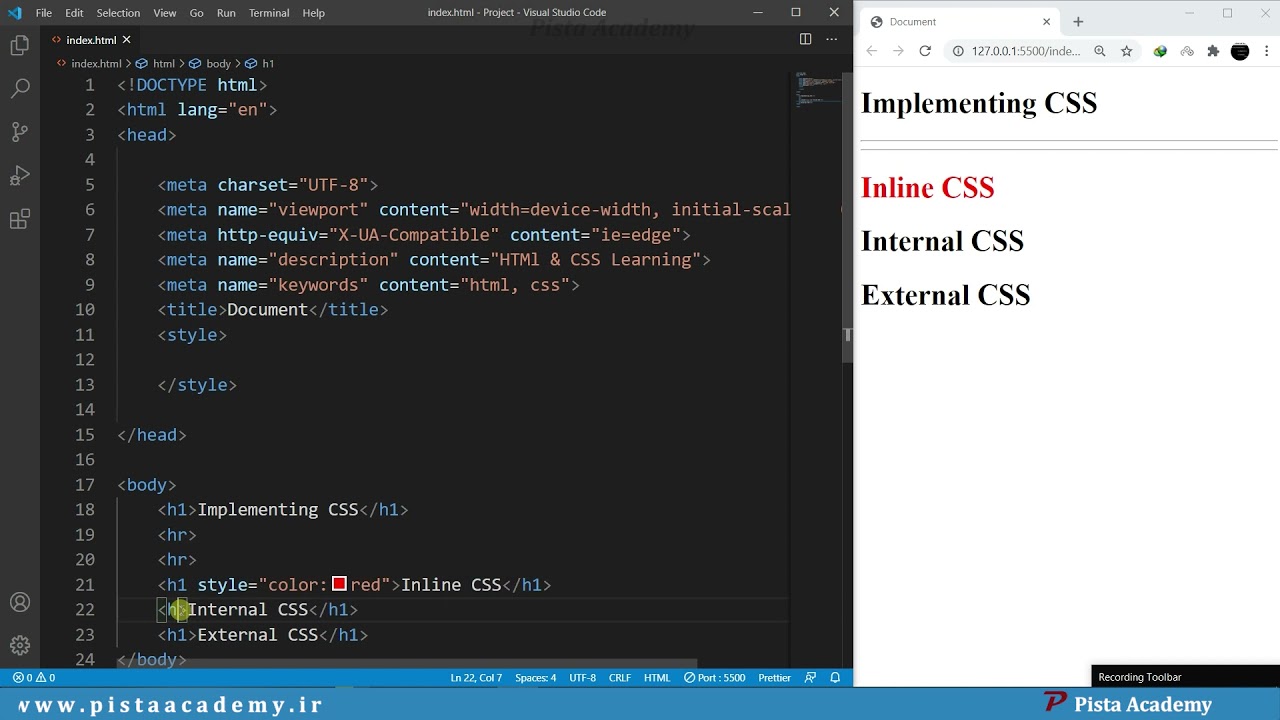
Task: Go back in Chrome browser
Action: [871, 51]
